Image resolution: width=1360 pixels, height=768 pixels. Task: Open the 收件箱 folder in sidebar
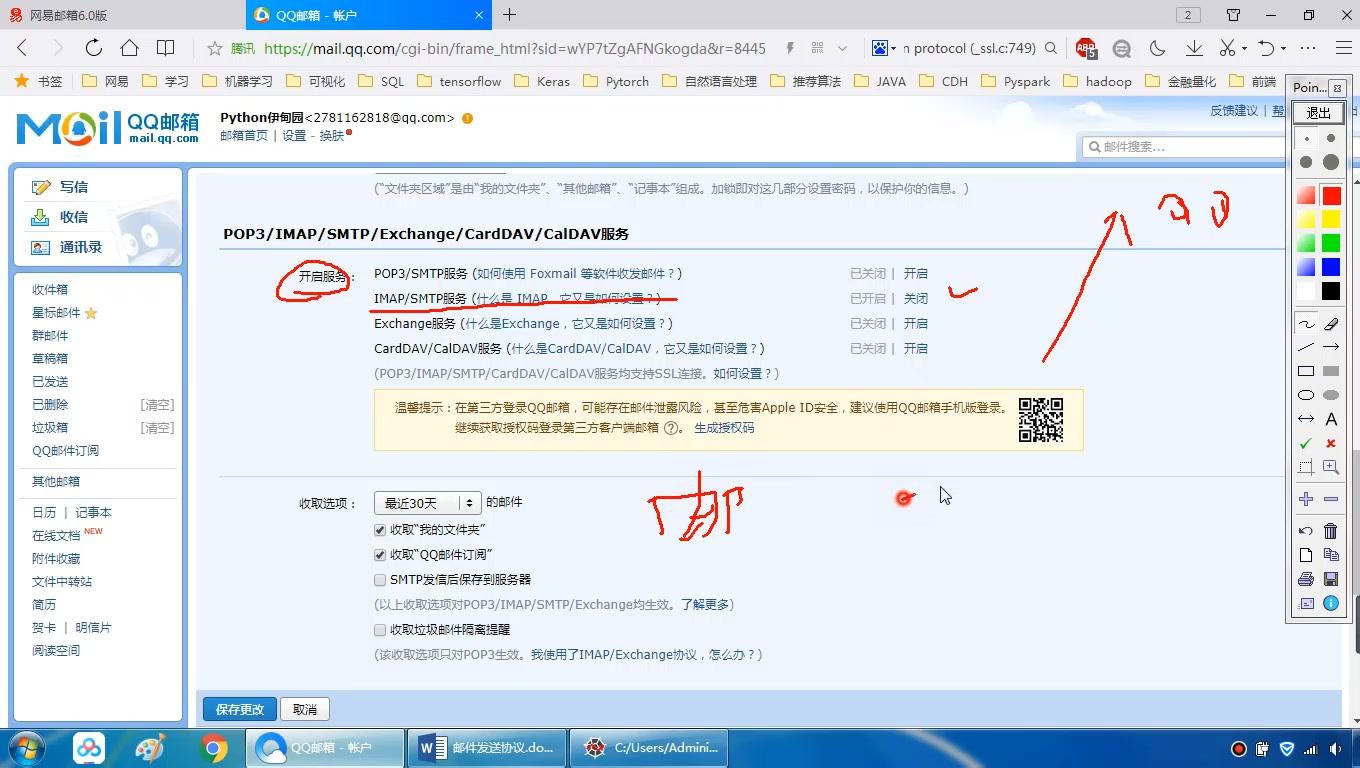point(50,289)
